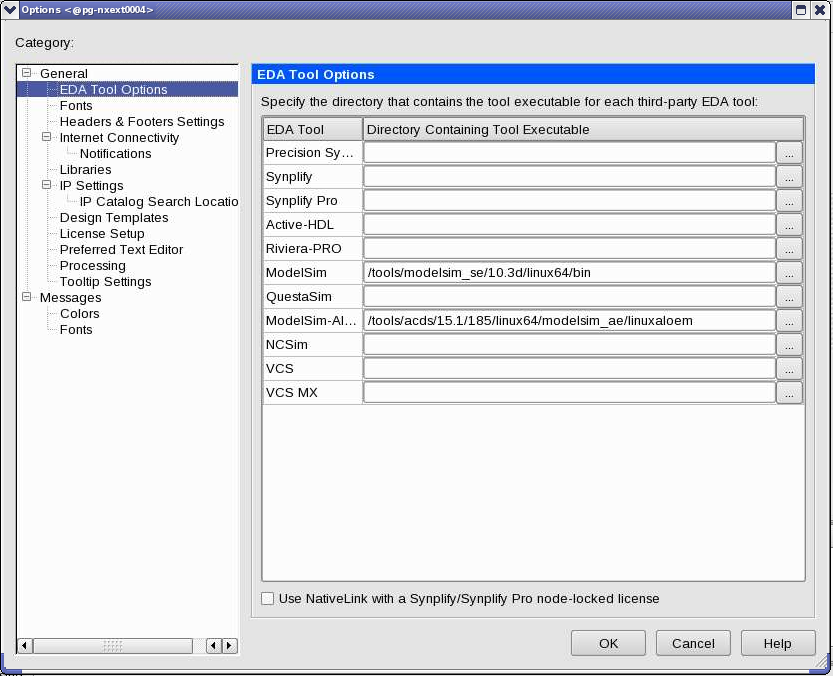Select EDA Tool Options category

point(113,89)
